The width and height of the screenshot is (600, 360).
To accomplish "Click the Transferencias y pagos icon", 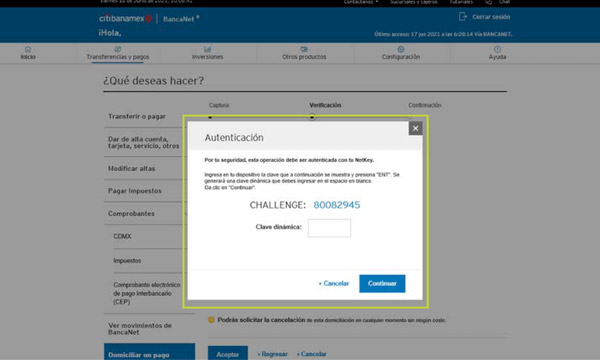I will click(x=118, y=49).
